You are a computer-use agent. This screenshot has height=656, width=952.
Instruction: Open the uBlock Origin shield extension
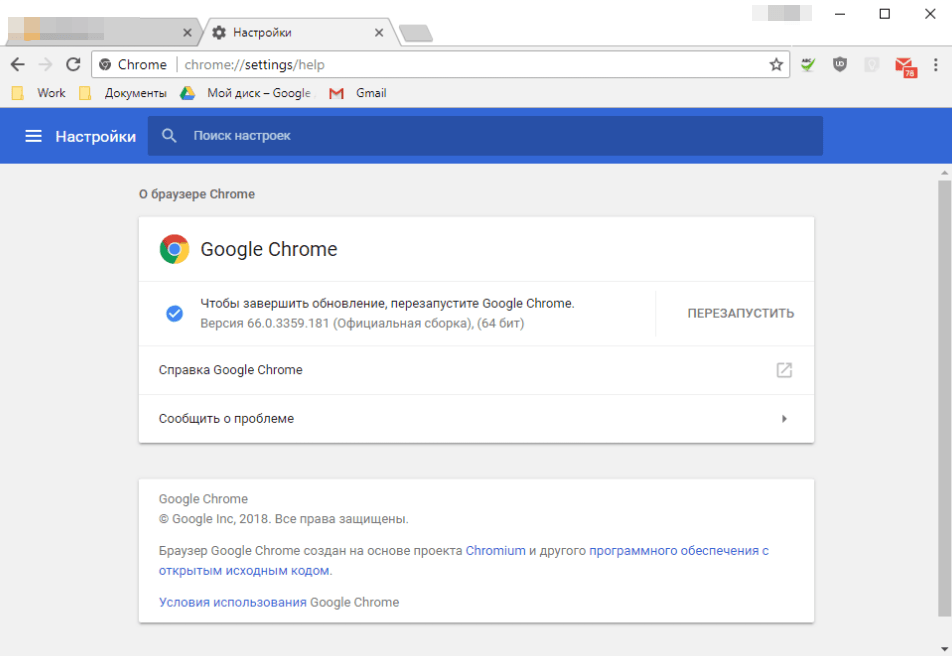pos(840,65)
